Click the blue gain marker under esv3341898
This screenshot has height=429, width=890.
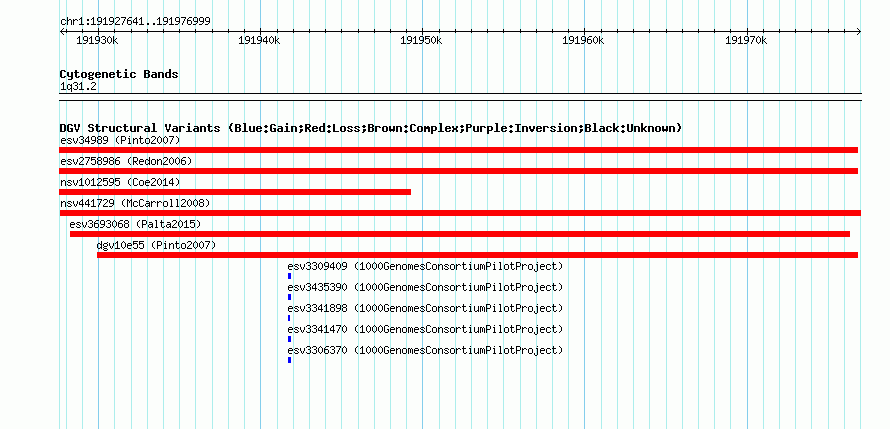tap(289, 318)
